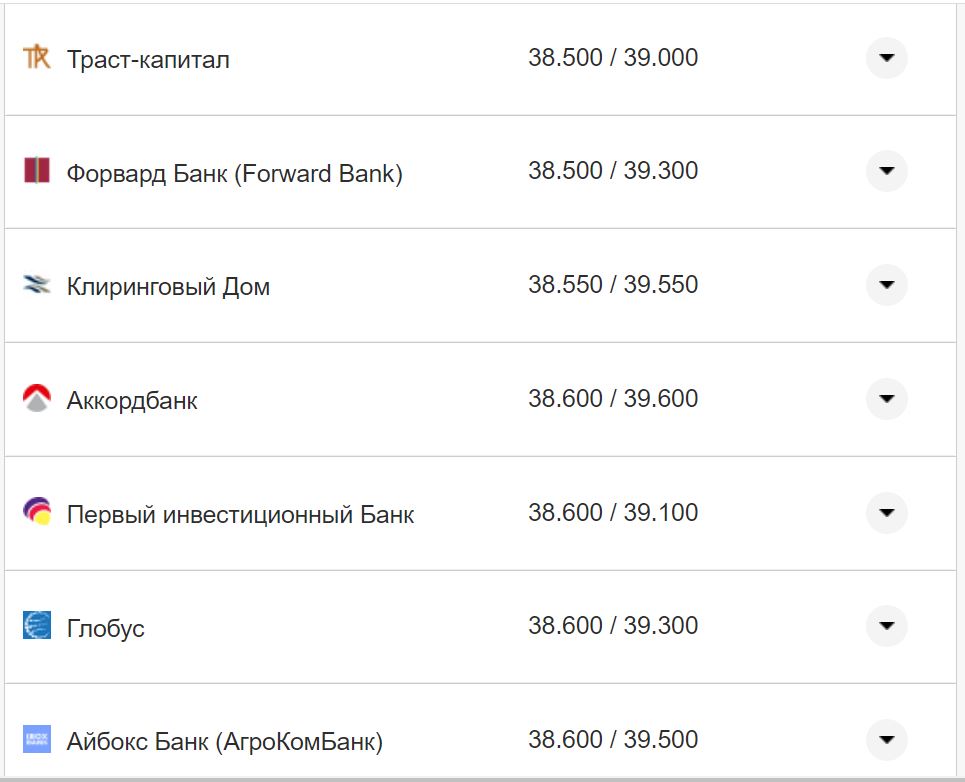Open the Клиринговый Дом dropdown arrow
The height and width of the screenshot is (782, 965).
tap(886, 284)
